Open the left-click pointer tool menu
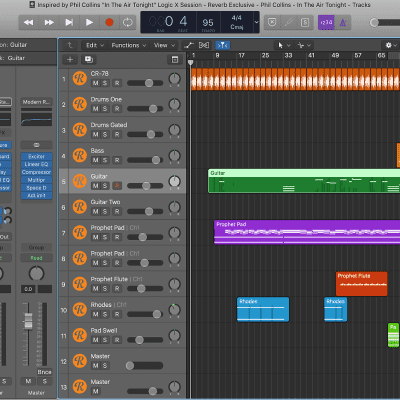Viewport: 400px width, 400px height. tap(284, 45)
